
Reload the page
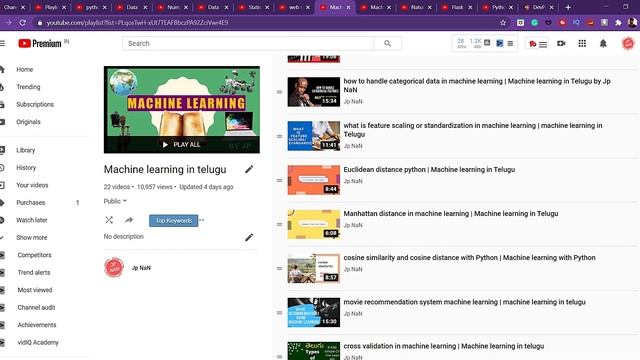click(x=23, y=23)
